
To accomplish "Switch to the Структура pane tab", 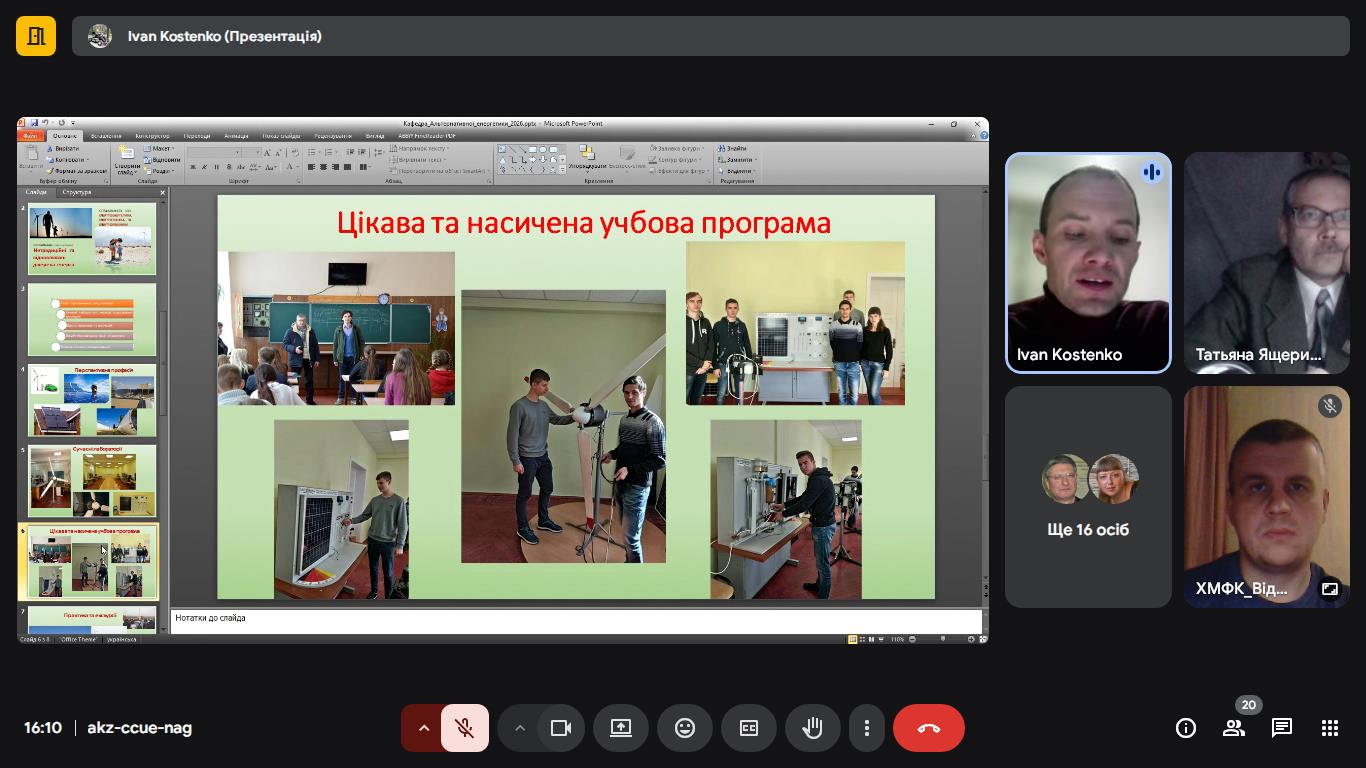I will [x=76, y=192].
